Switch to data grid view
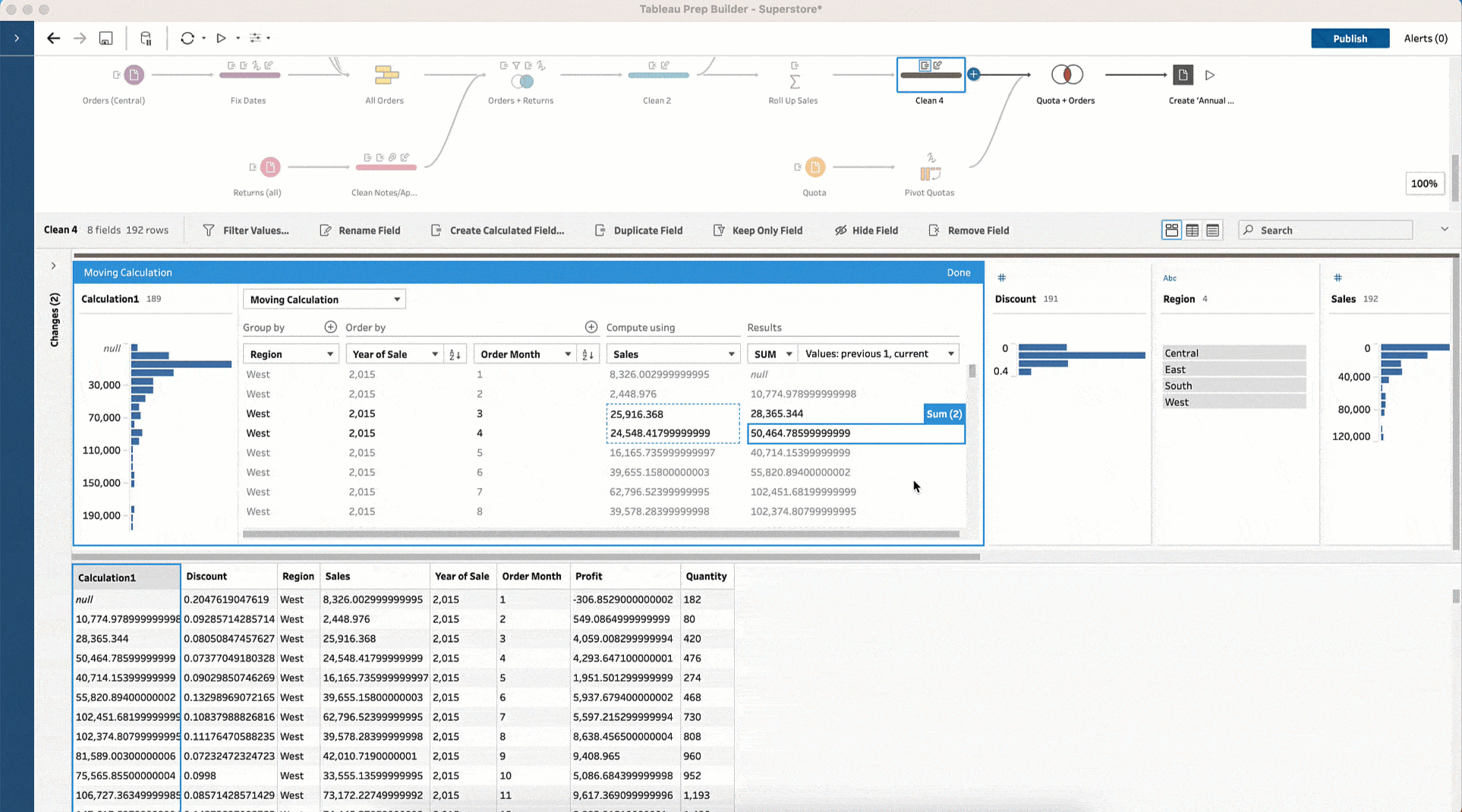The height and width of the screenshot is (812, 1462). [1192, 231]
